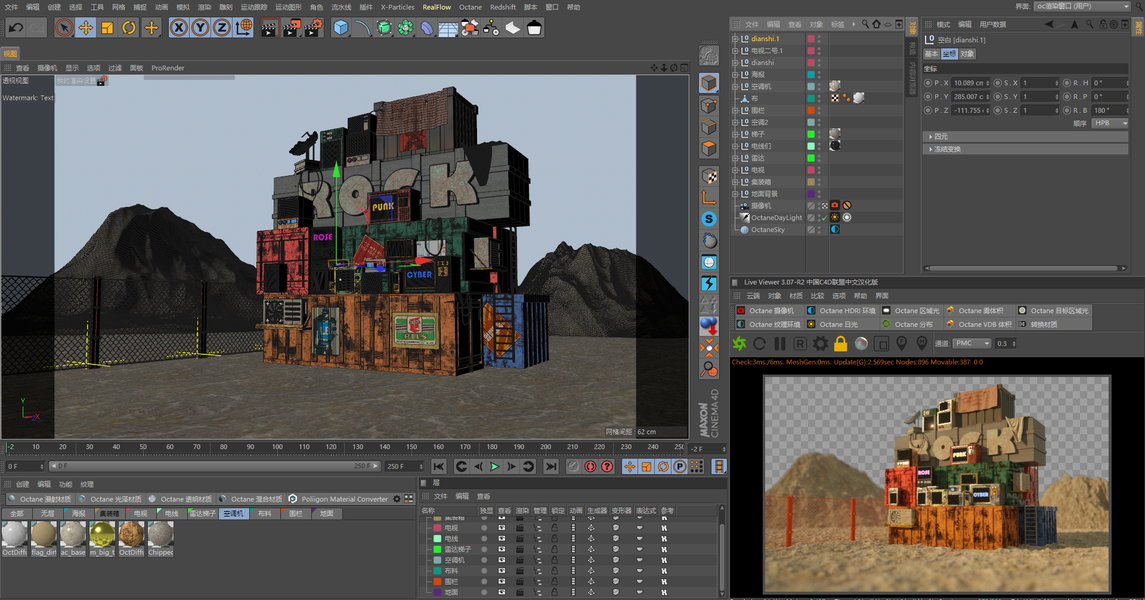Image resolution: width=1145 pixels, height=600 pixels.
Task: Open Octane Live Viewer settings gear
Action: 821,343
